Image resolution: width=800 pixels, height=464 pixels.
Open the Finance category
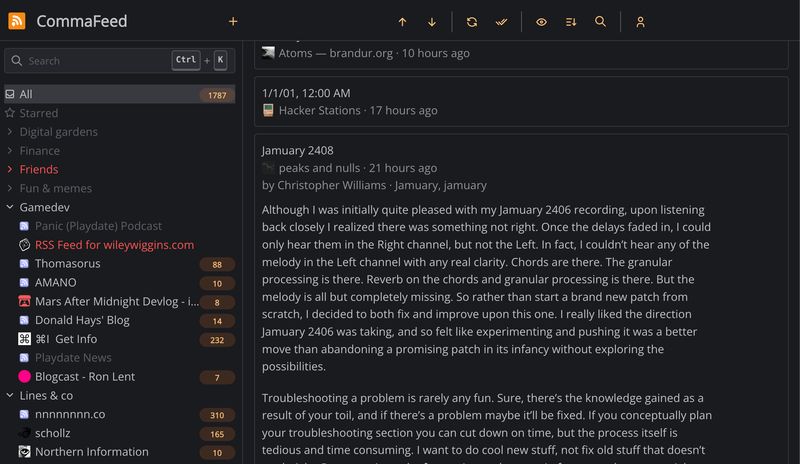40,151
